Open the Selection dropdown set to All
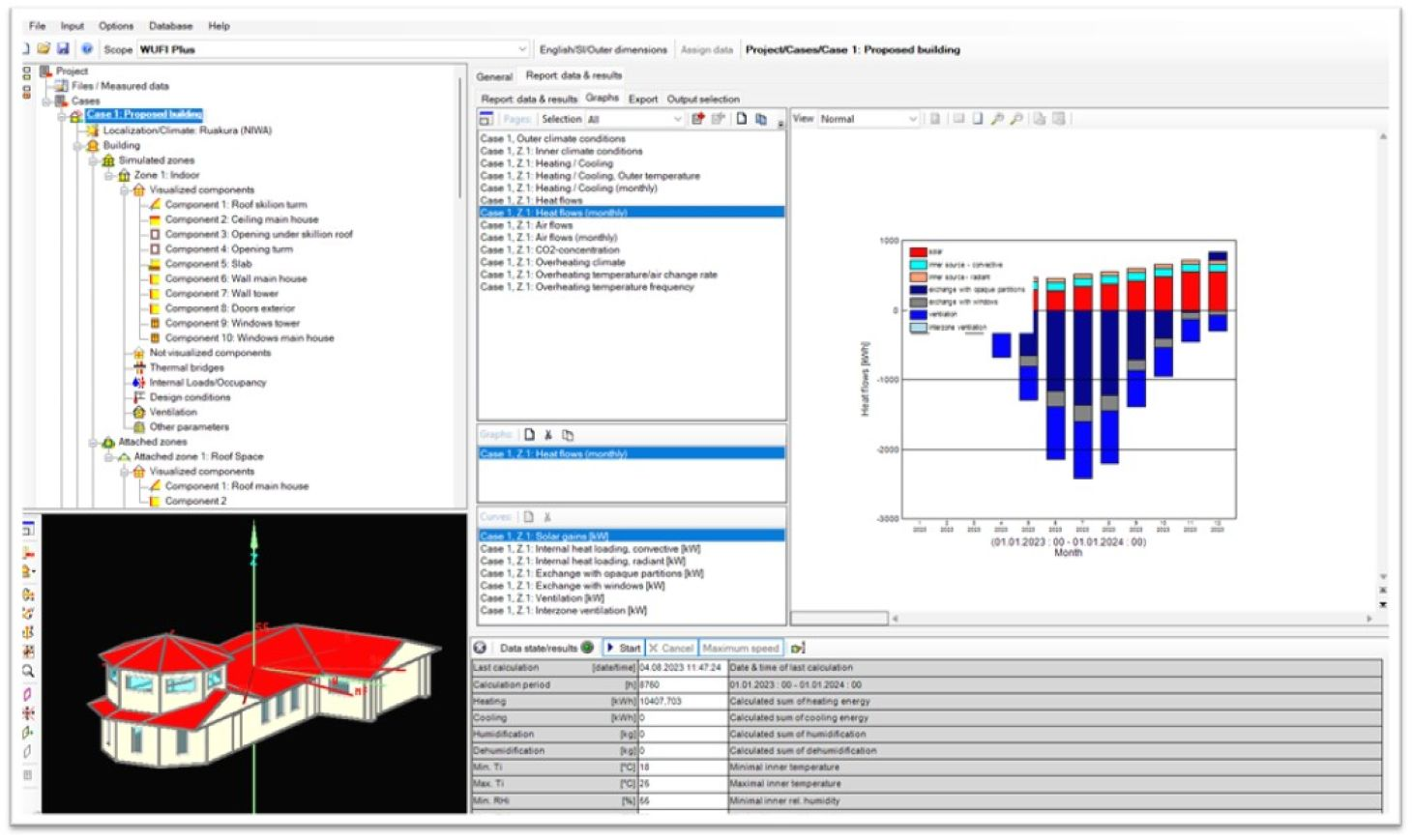The image size is (1412, 840). [677, 119]
